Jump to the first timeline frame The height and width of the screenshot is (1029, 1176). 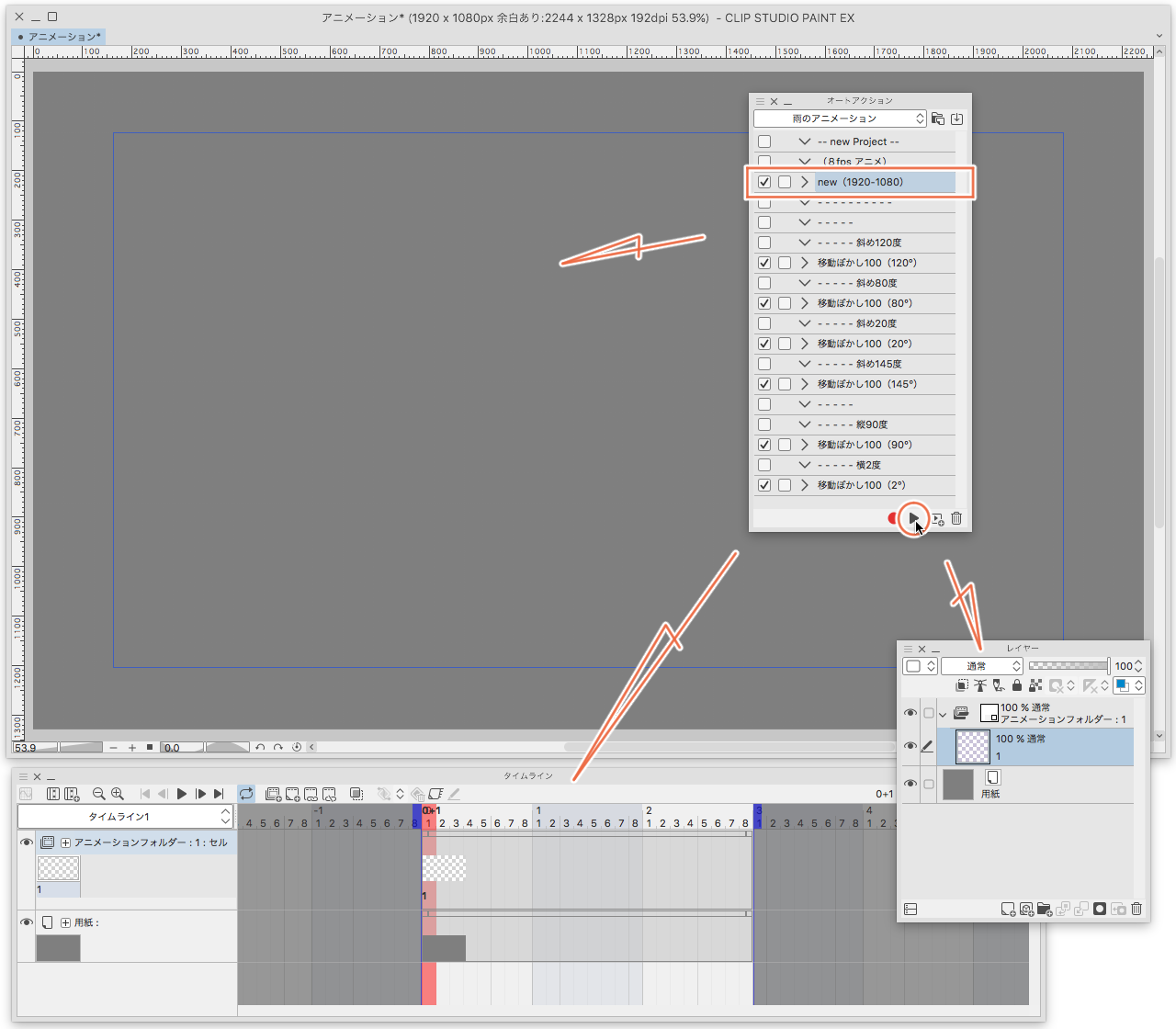(x=144, y=794)
